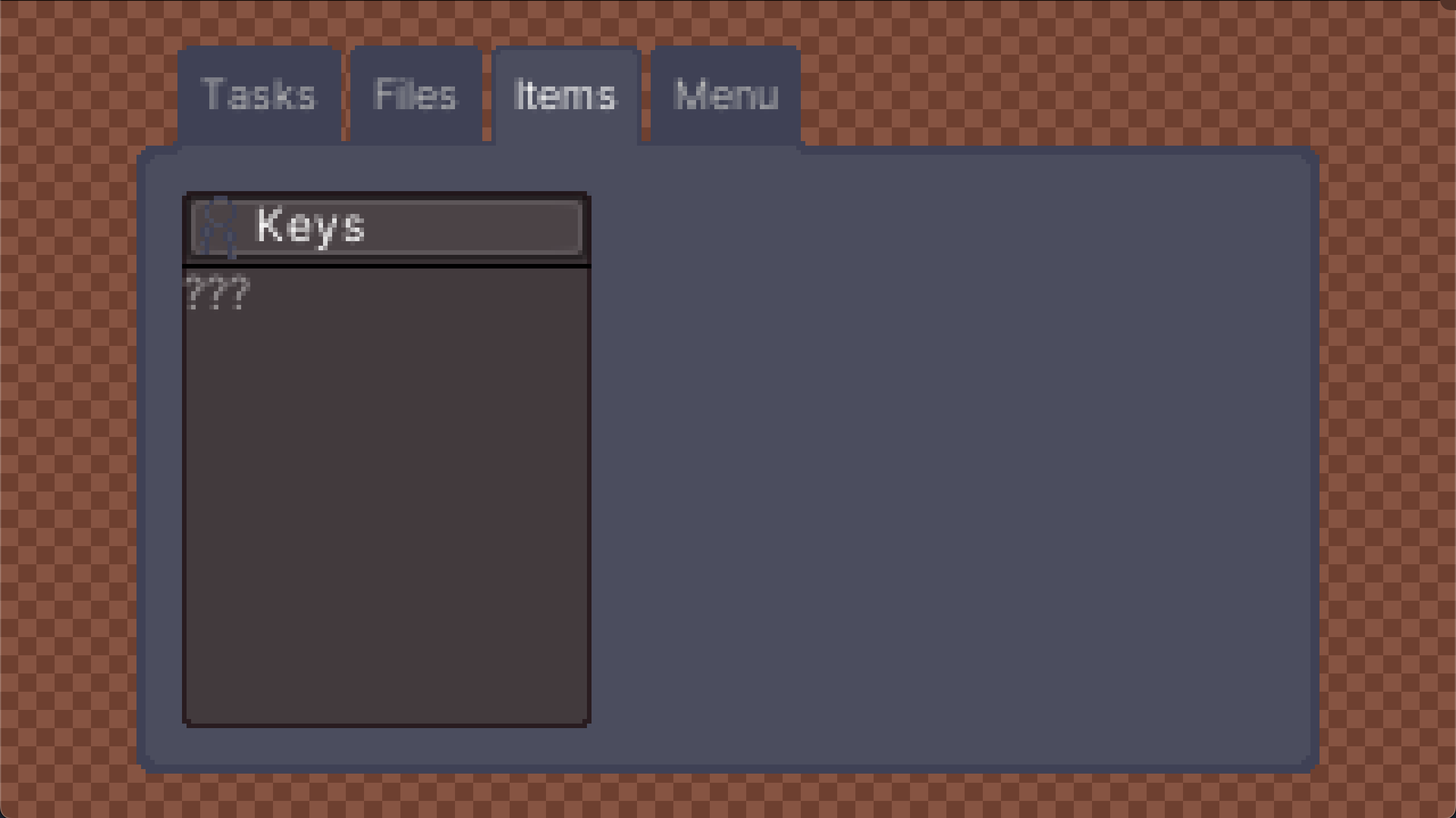Go to the game Menu page

point(726,94)
